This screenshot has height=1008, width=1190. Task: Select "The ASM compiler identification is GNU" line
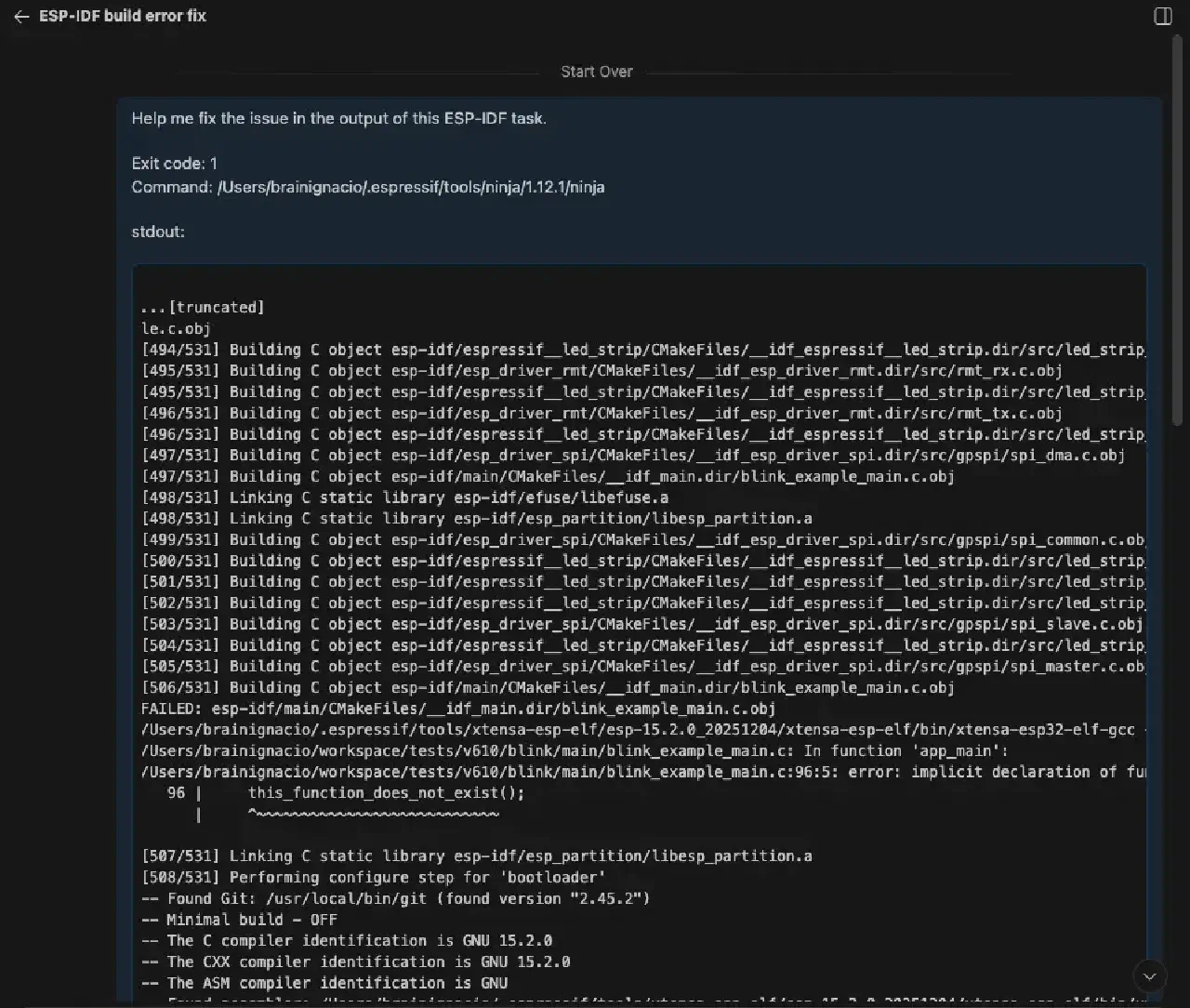pos(324,983)
